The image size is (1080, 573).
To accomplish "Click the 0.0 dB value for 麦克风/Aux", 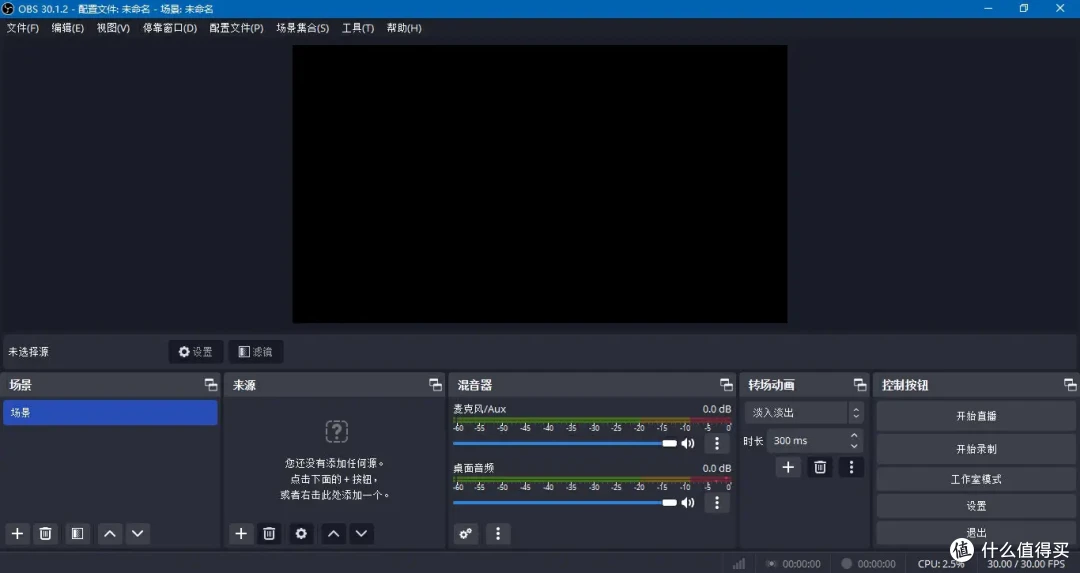I will [717, 409].
